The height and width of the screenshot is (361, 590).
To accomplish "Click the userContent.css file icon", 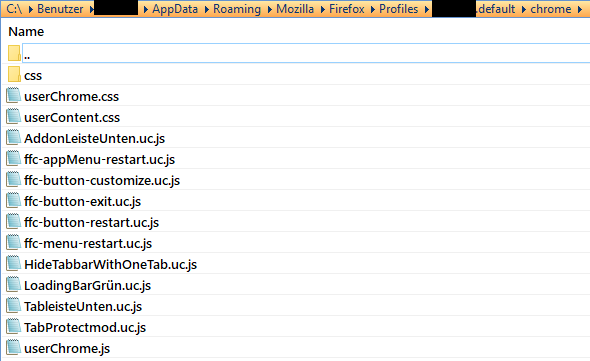I will (x=14, y=116).
